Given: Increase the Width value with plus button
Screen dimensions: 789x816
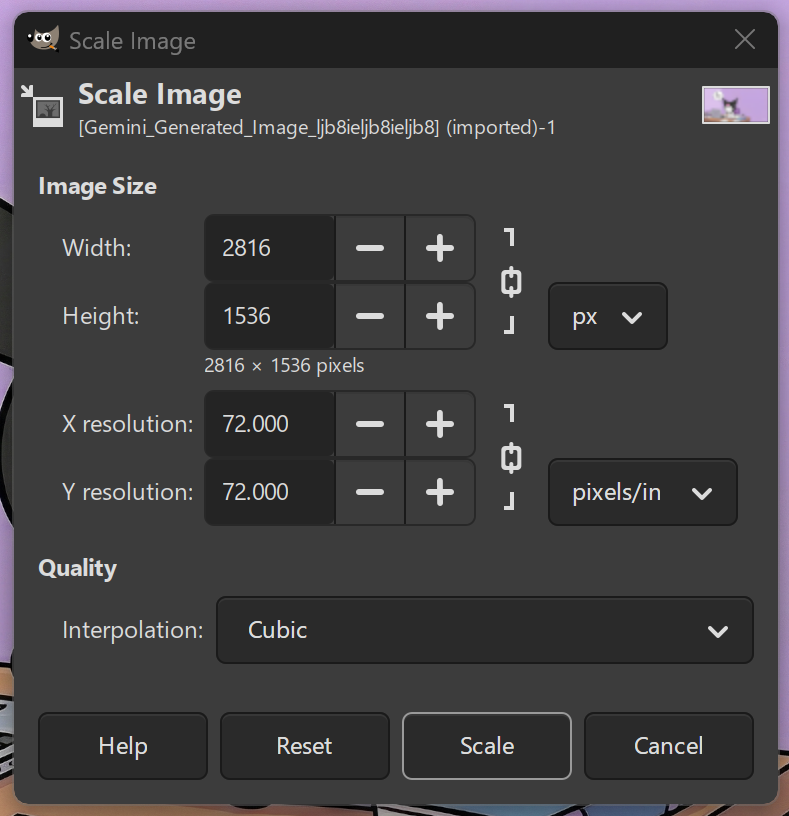Looking at the screenshot, I should tap(440, 248).
